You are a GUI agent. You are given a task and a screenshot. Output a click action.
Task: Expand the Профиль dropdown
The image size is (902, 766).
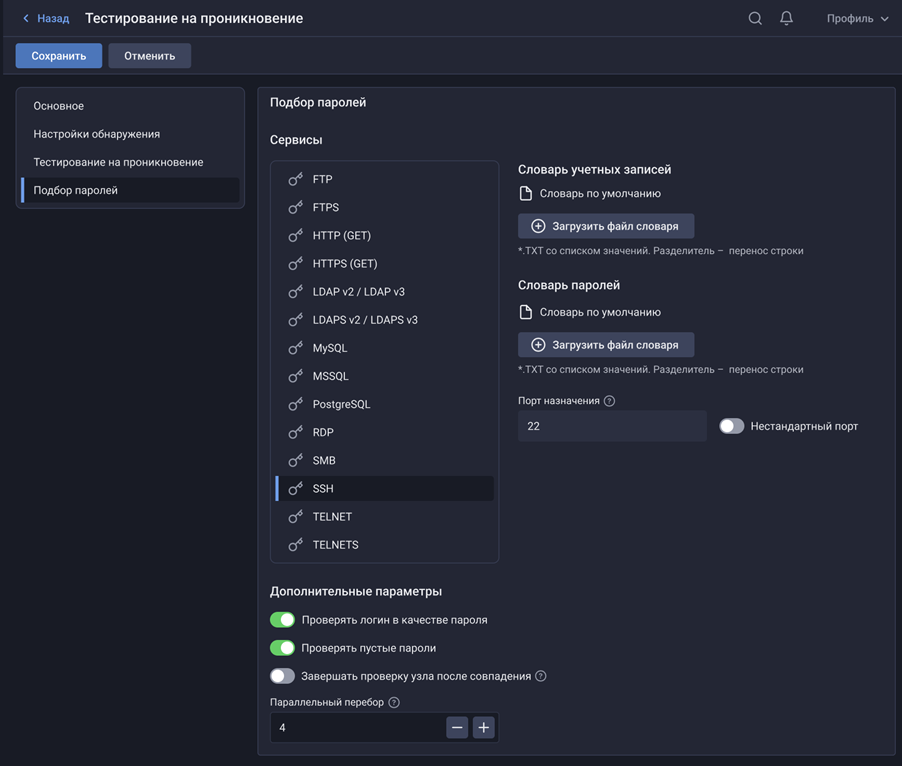857,18
